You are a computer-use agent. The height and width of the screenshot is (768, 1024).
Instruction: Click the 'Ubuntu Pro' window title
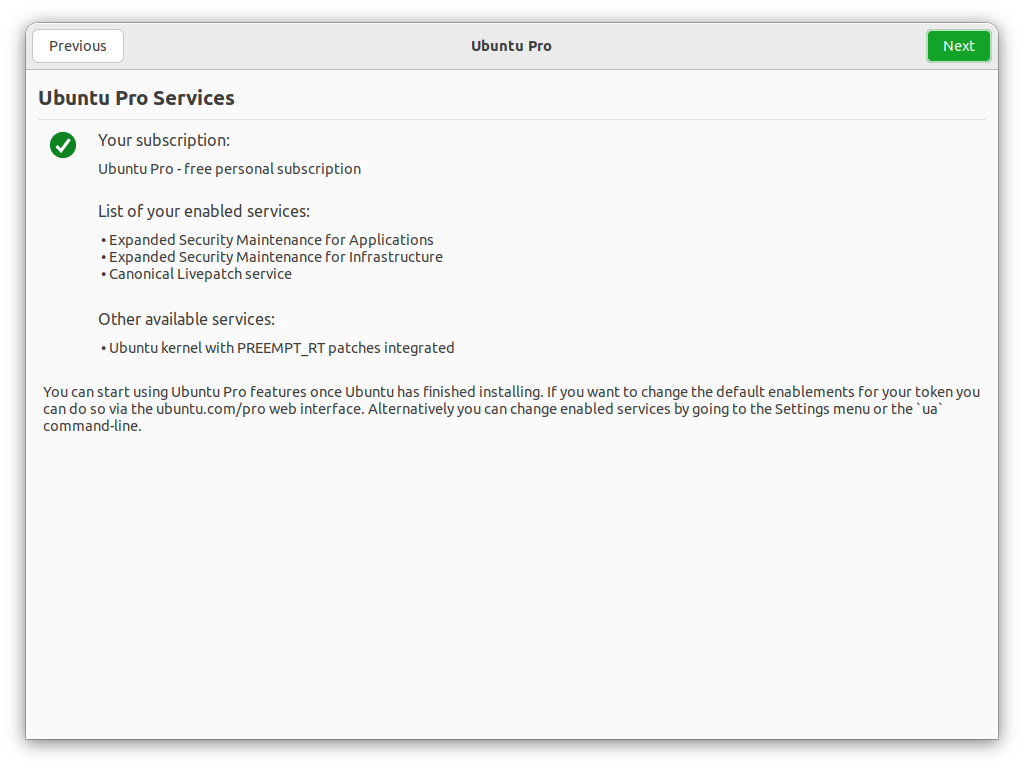tap(511, 46)
